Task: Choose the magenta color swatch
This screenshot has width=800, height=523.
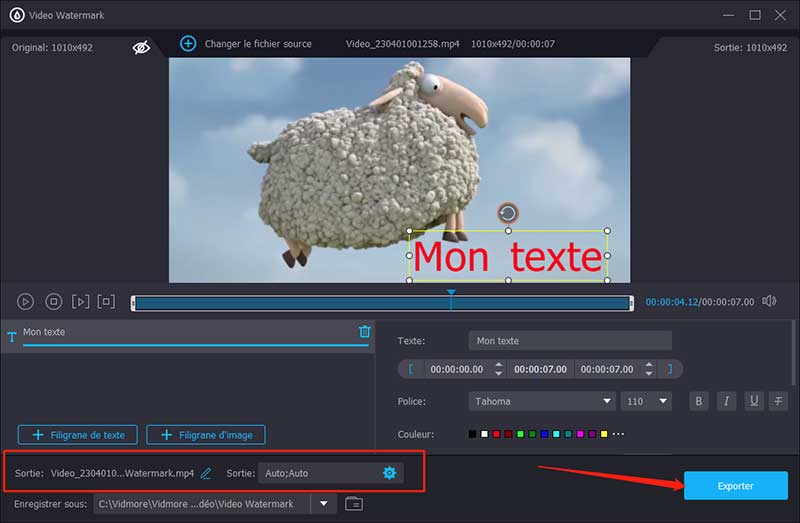Action: coord(580,434)
